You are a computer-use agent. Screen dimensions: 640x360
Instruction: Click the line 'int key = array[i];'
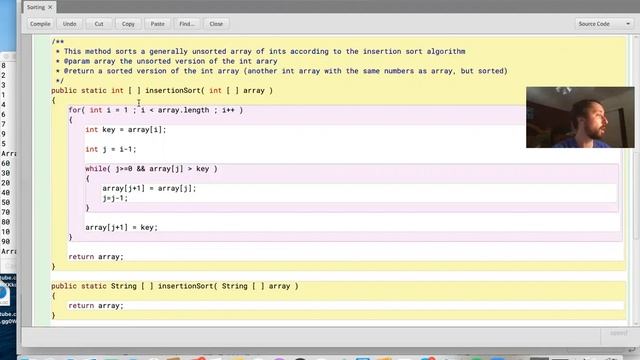coord(126,129)
